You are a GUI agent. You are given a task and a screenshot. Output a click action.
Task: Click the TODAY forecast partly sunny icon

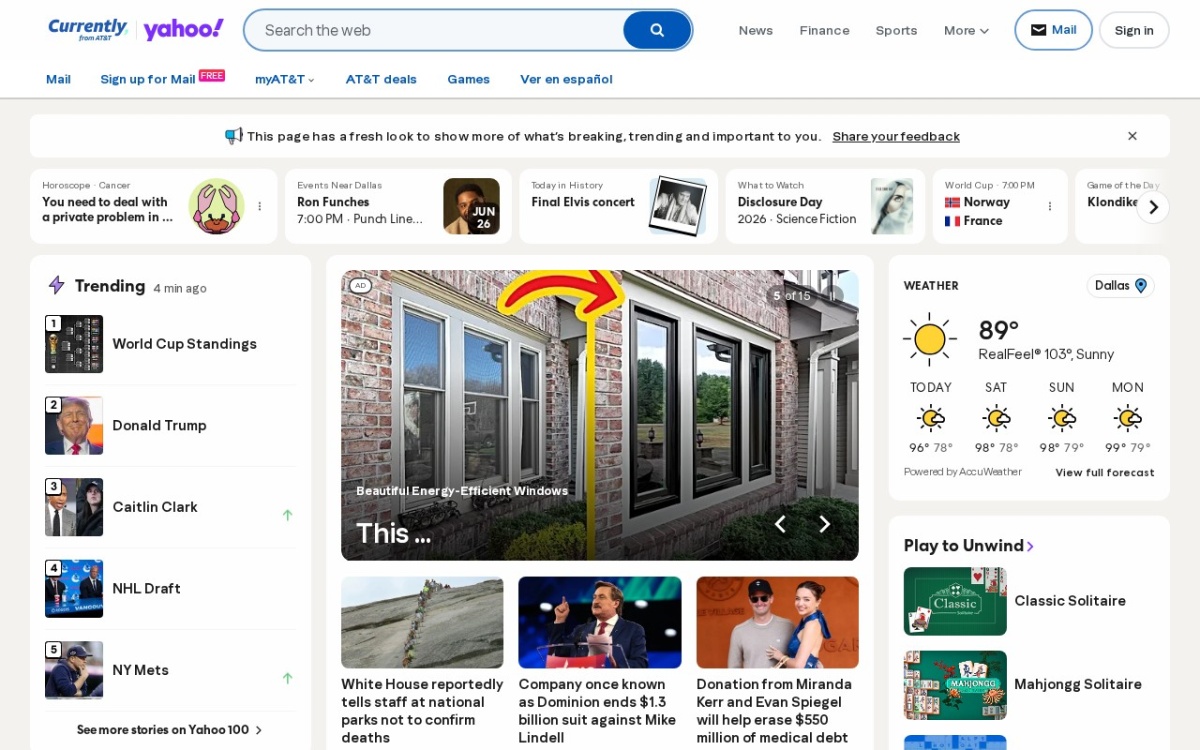pyautogui.click(x=931, y=417)
